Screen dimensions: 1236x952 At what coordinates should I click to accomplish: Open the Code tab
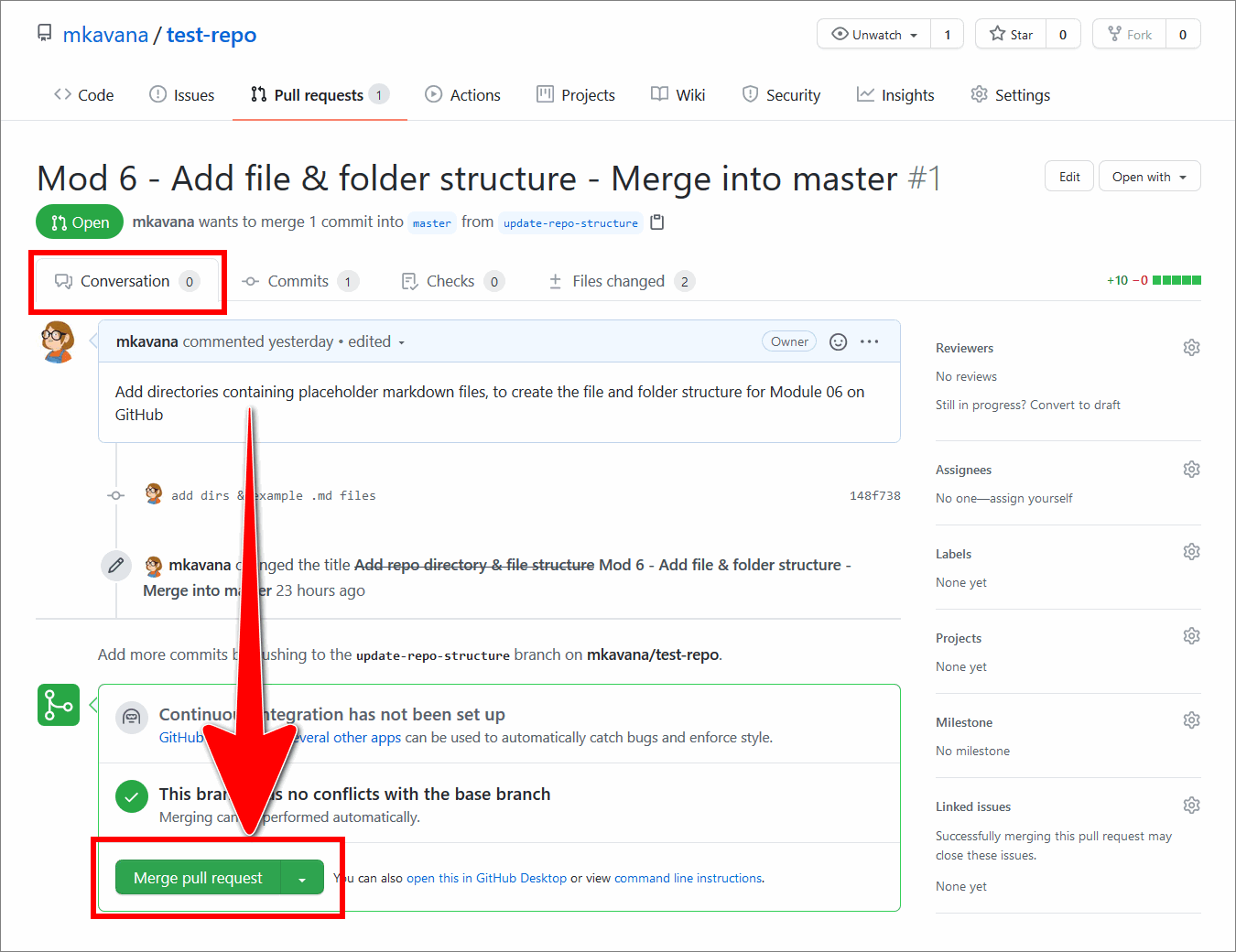[x=83, y=95]
